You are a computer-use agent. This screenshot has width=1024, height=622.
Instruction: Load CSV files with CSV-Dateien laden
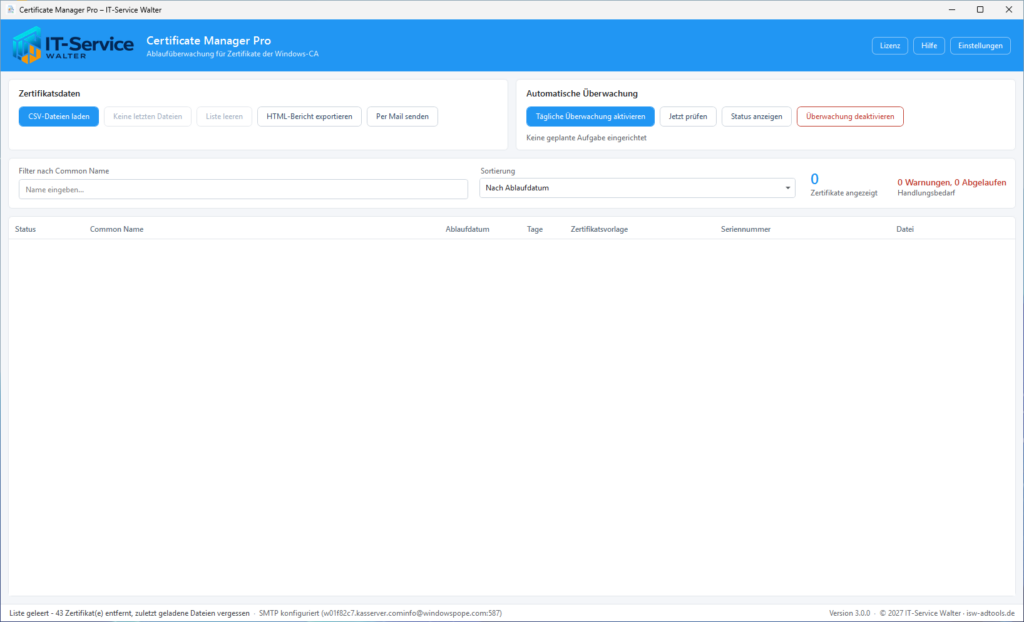coord(59,116)
